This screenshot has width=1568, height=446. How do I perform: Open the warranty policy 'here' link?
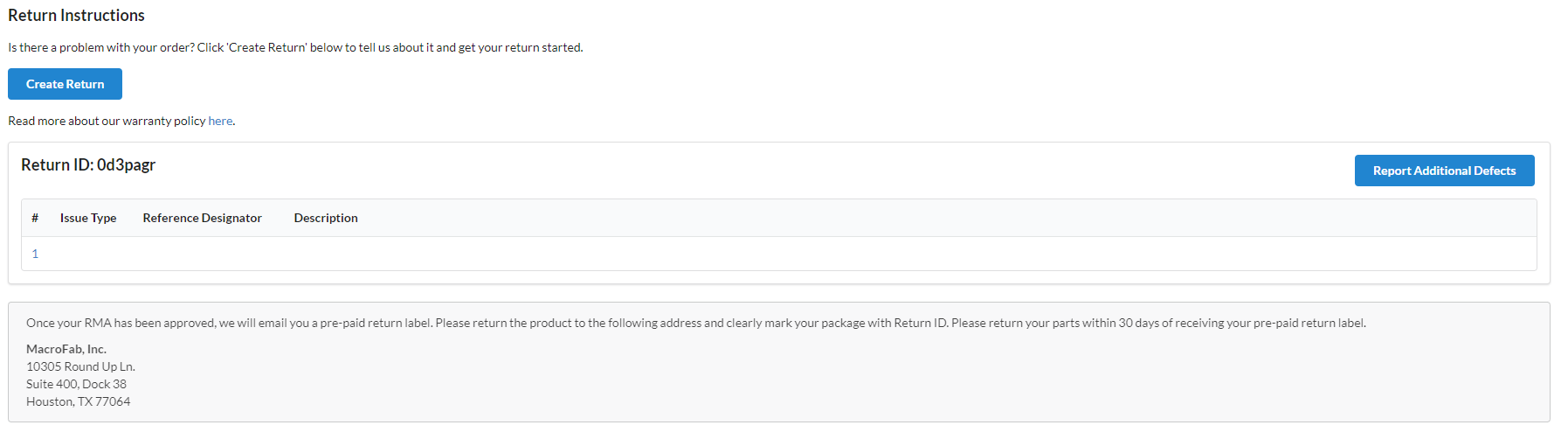220,121
